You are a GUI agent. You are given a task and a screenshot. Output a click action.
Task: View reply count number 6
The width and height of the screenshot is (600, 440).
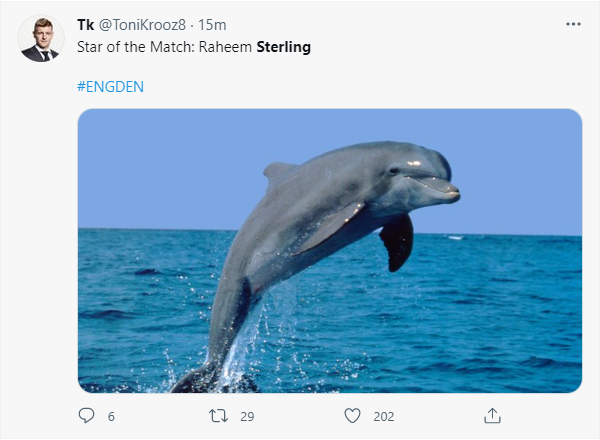click(111, 416)
